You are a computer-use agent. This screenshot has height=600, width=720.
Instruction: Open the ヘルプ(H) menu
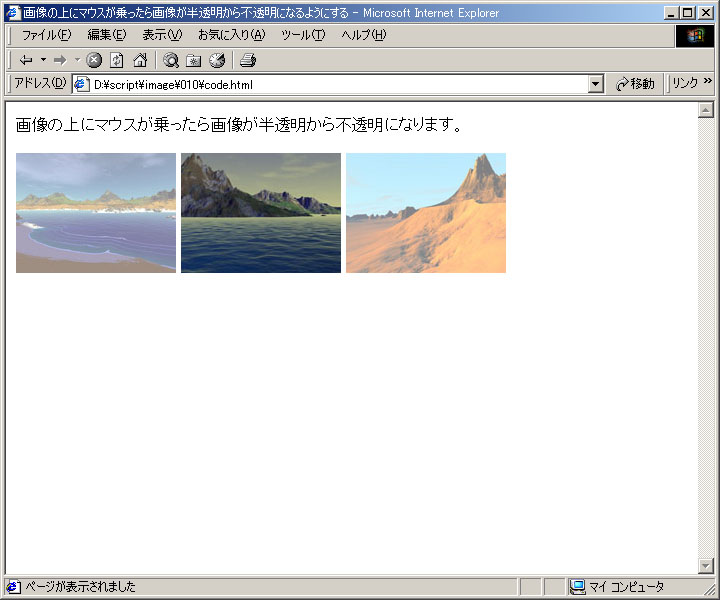(x=364, y=35)
